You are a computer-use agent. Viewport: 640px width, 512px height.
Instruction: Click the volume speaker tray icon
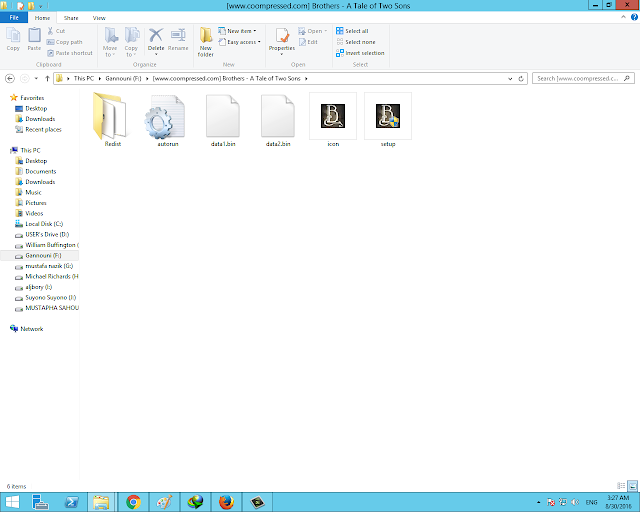(576, 502)
